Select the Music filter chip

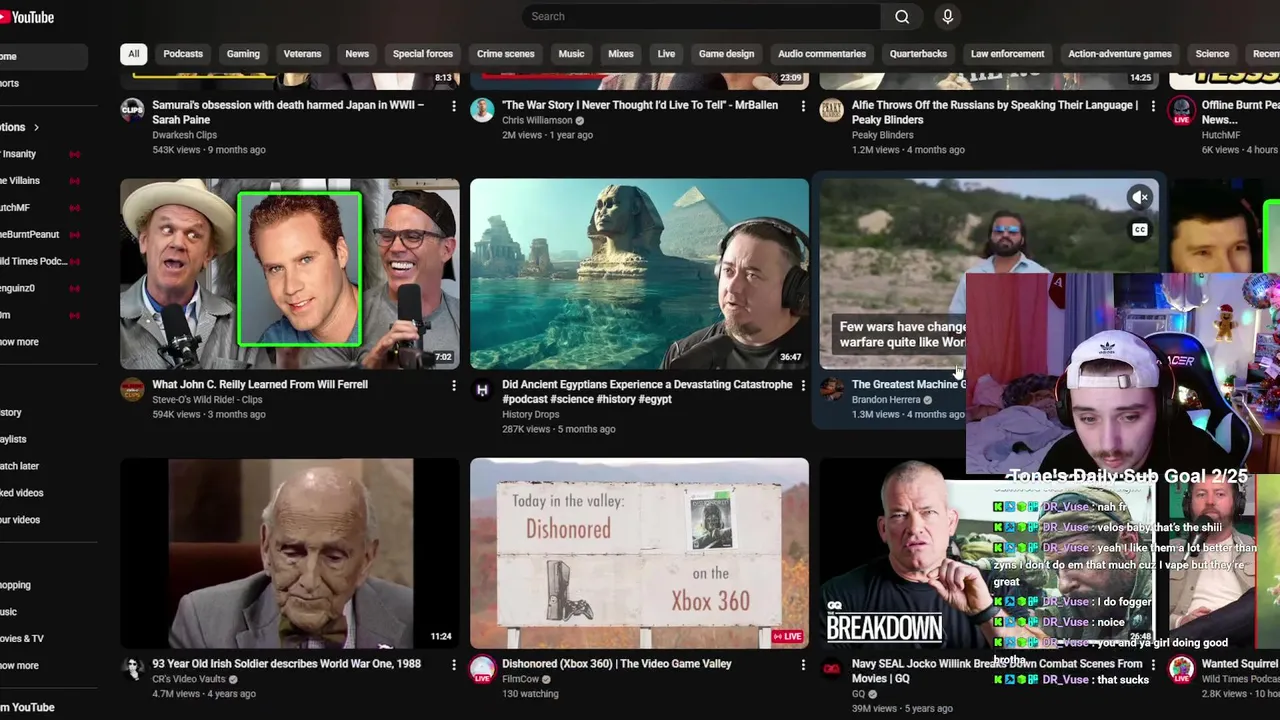pos(571,54)
